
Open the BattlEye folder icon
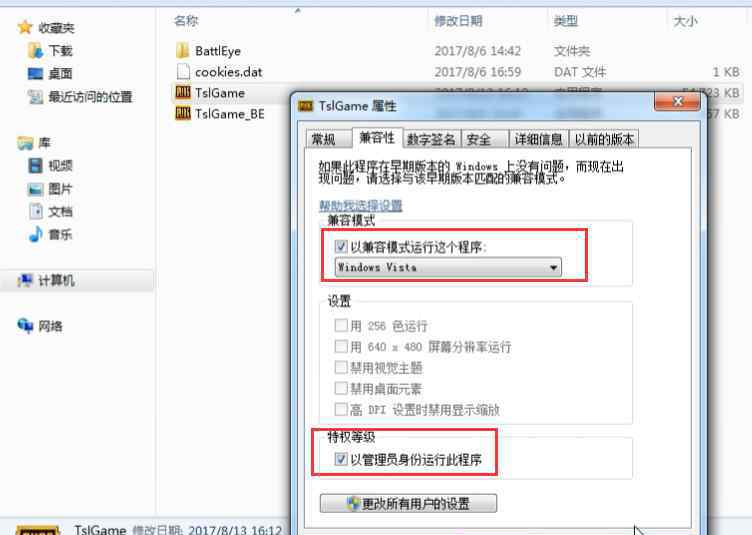pyautogui.click(x=183, y=50)
